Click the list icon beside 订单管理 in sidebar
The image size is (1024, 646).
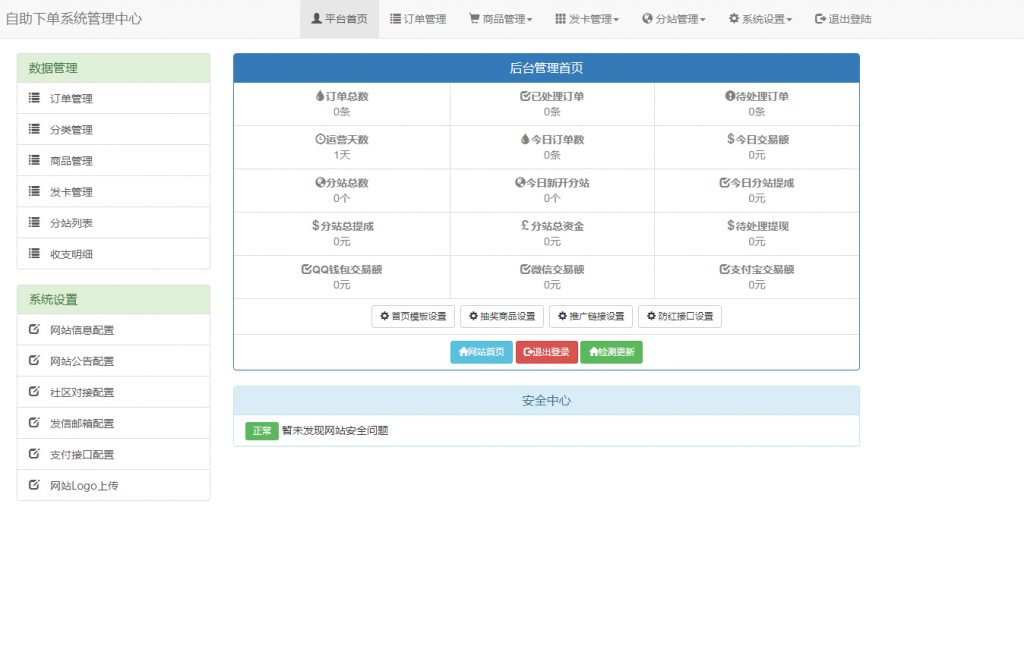coord(34,98)
